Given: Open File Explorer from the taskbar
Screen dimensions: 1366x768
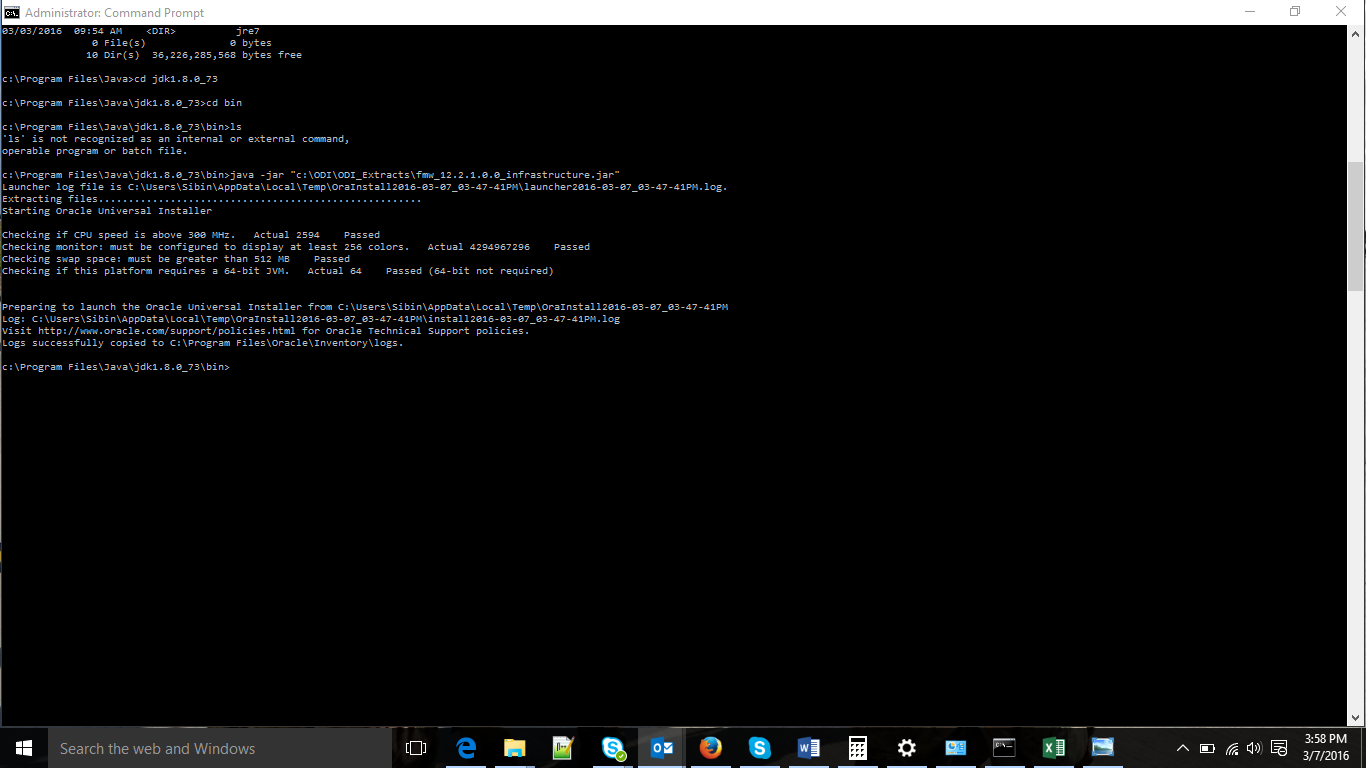Looking at the screenshot, I should pos(514,747).
